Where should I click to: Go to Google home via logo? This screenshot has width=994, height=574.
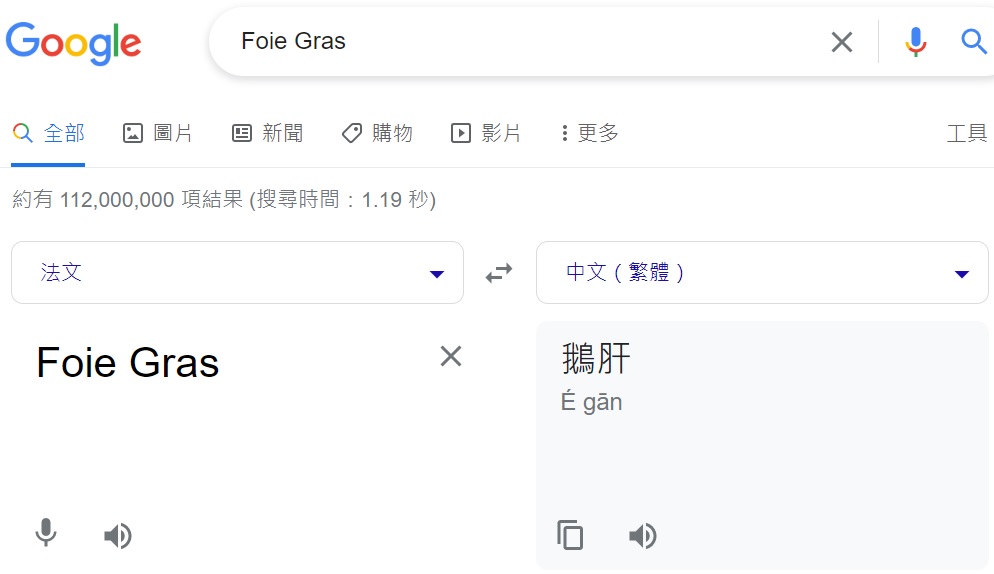pos(74,43)
